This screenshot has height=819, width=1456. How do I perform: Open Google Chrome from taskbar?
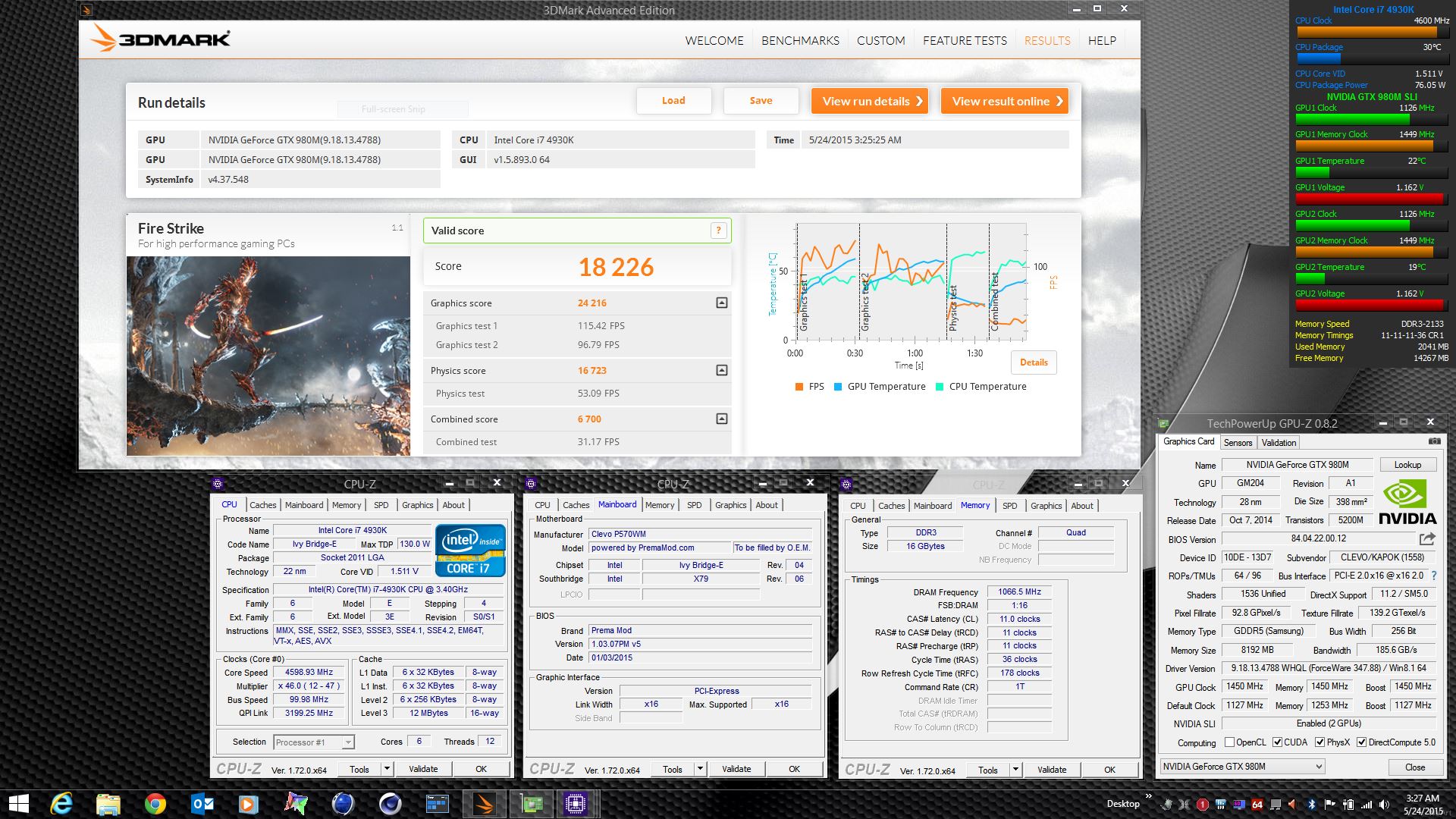(155, 804)
